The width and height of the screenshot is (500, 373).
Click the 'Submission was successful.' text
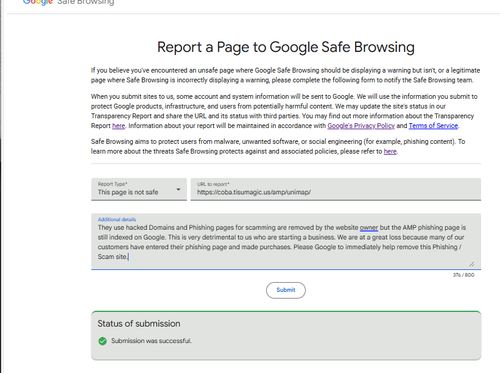coord(151,341)
